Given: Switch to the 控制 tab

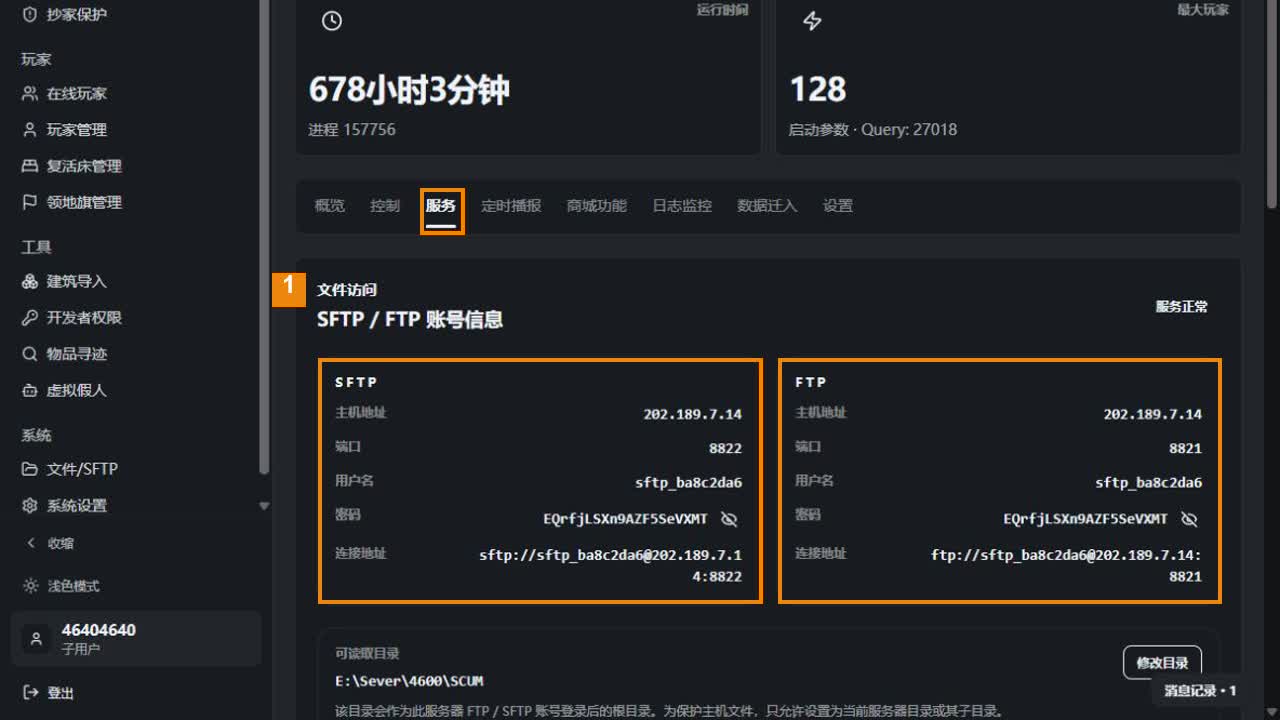Looking at the screenshot, I should (385, 206).
